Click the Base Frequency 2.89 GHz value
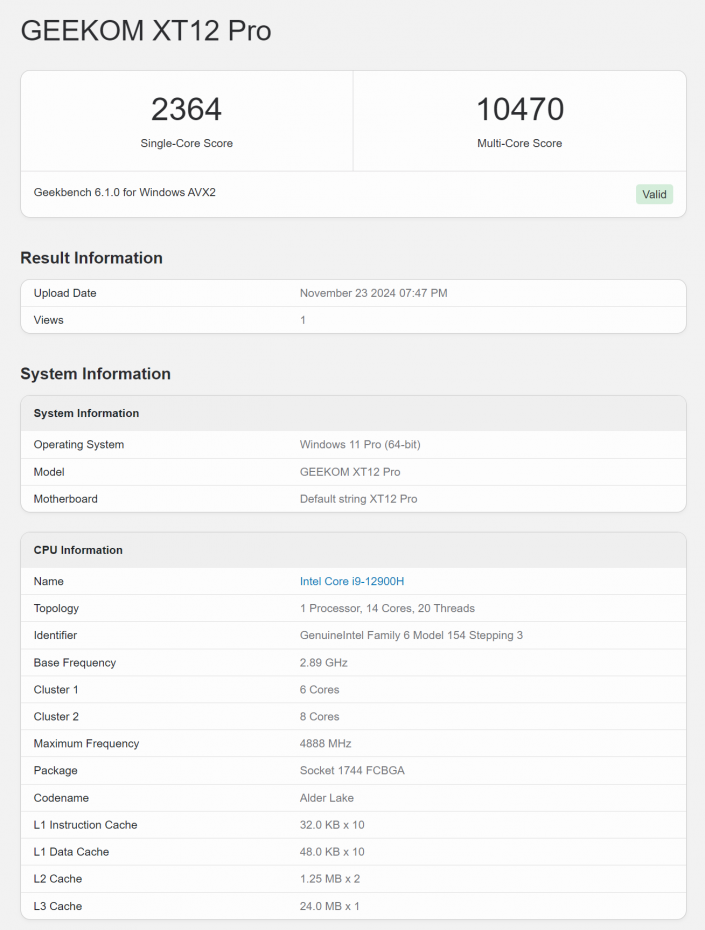Image resolution: width=705 pixels, height=930 pixels. (323, 662)
